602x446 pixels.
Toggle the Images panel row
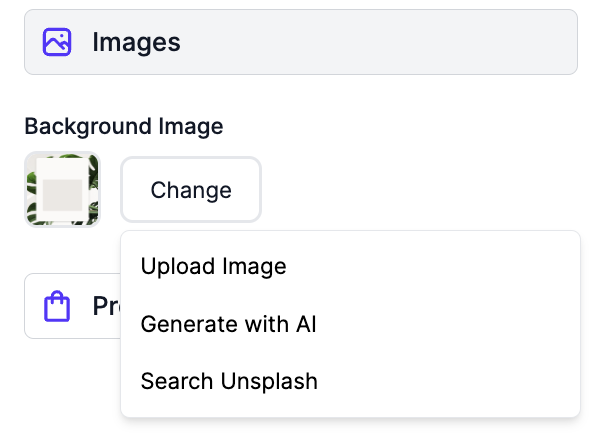pyautogui.click(x=301, y=42)
